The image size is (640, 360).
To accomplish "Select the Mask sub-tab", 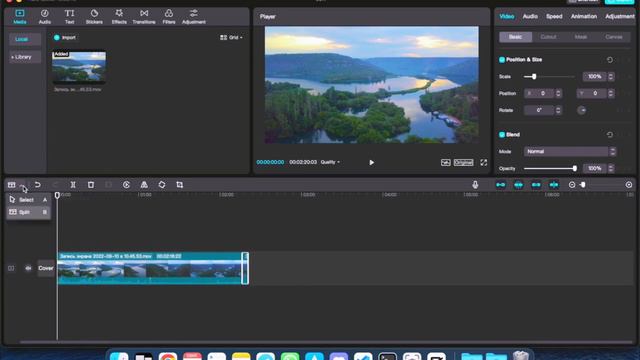I will pyautogui.click(x=581, y=37).
